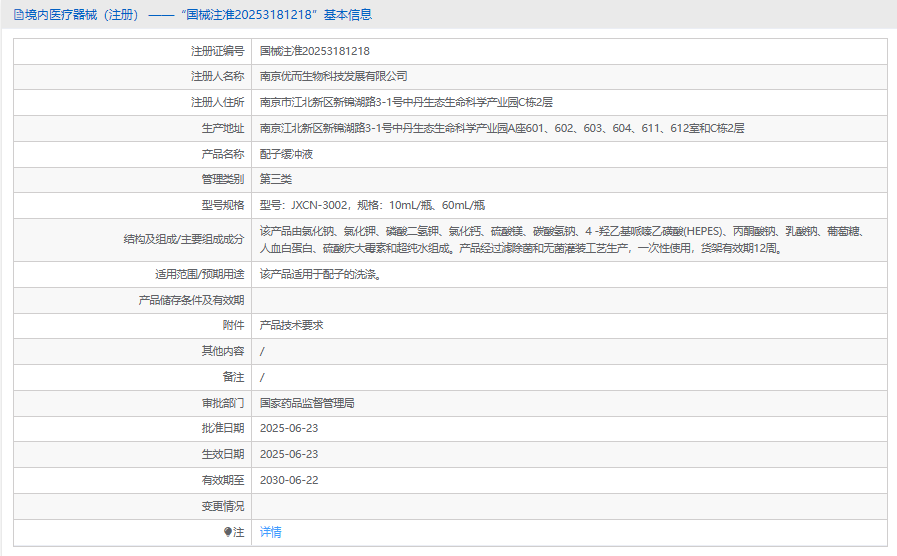Screen dimensions: 897x556
Task: Select registration number value 国械注准20253181218
Action: (314, 51)
